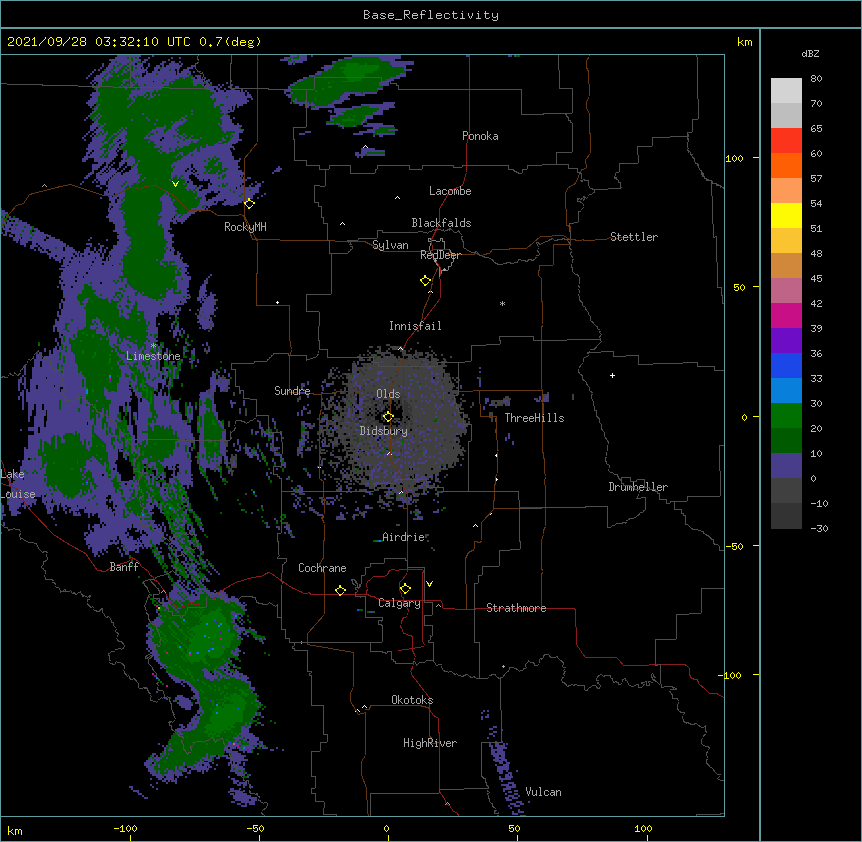Screen dimensions: 862x842
Task: Click the Sundre town label
Action: click(x=292, y=391)
